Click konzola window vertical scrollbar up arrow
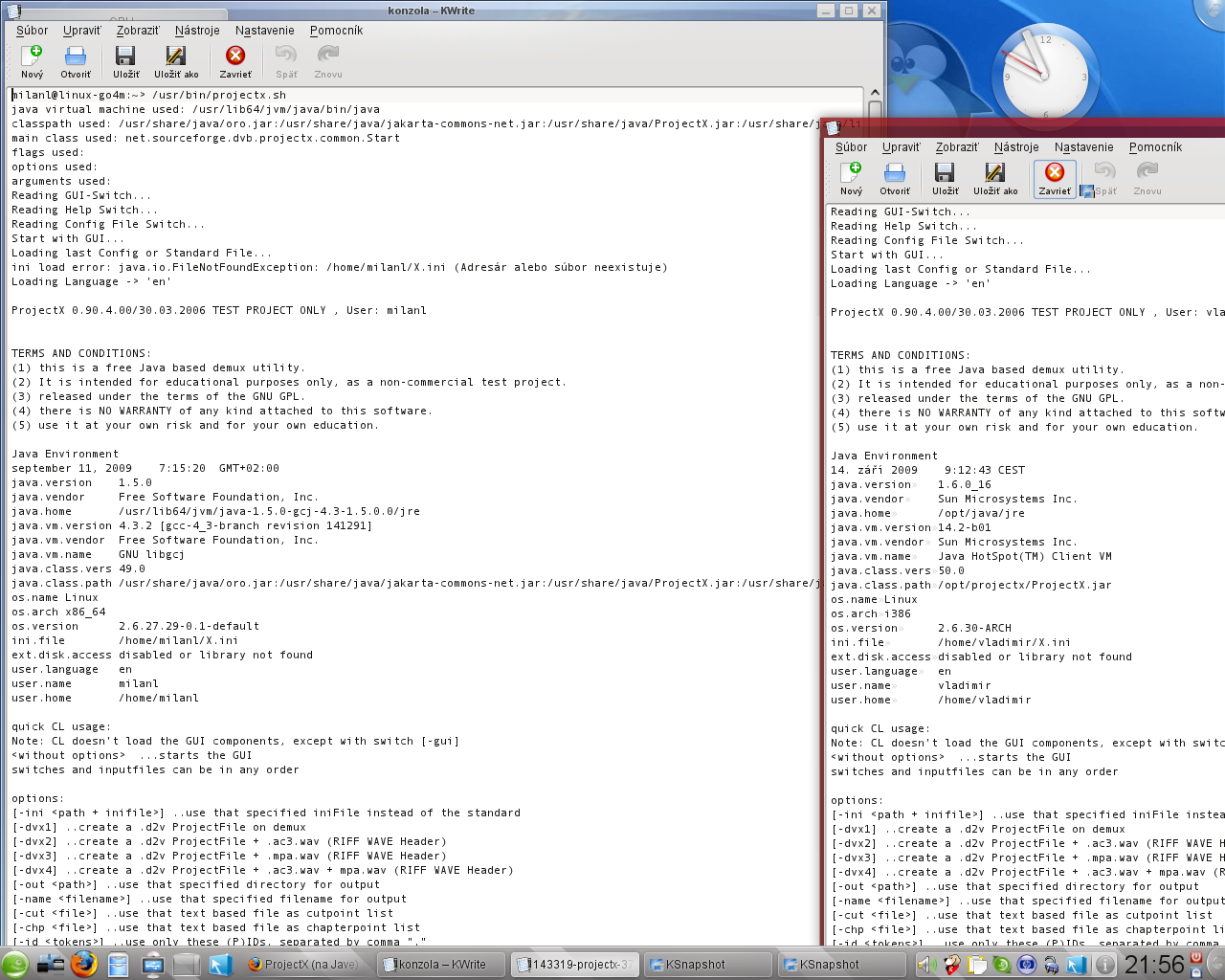 tap(875, 95)
